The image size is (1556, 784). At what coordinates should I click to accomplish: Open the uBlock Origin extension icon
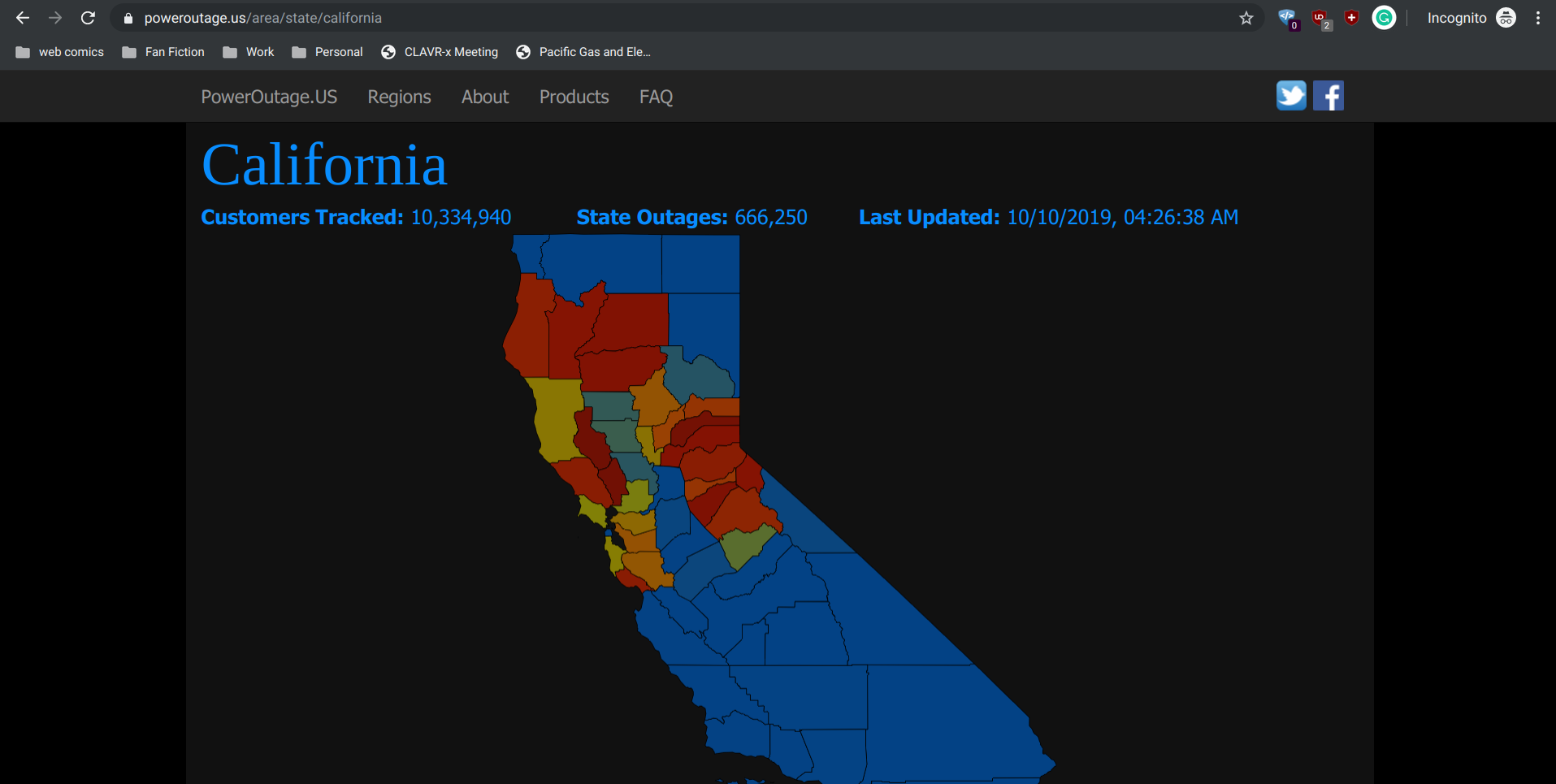[x=1320, y=18]
